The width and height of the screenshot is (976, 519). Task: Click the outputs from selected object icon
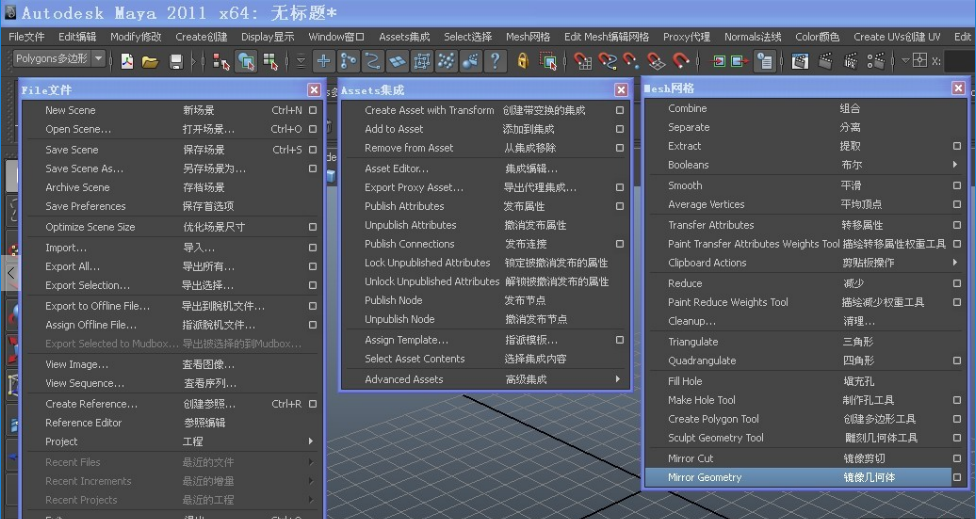[740, 61]
